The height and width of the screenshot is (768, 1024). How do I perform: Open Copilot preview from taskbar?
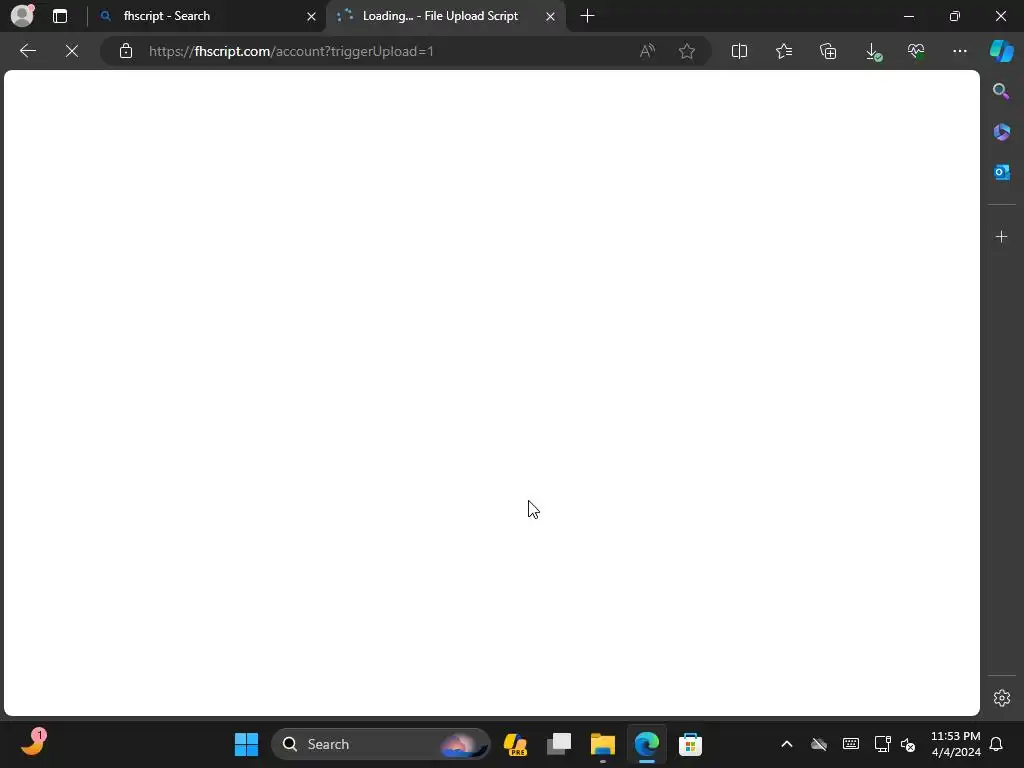pyautogui.click(x=515, y=744)
